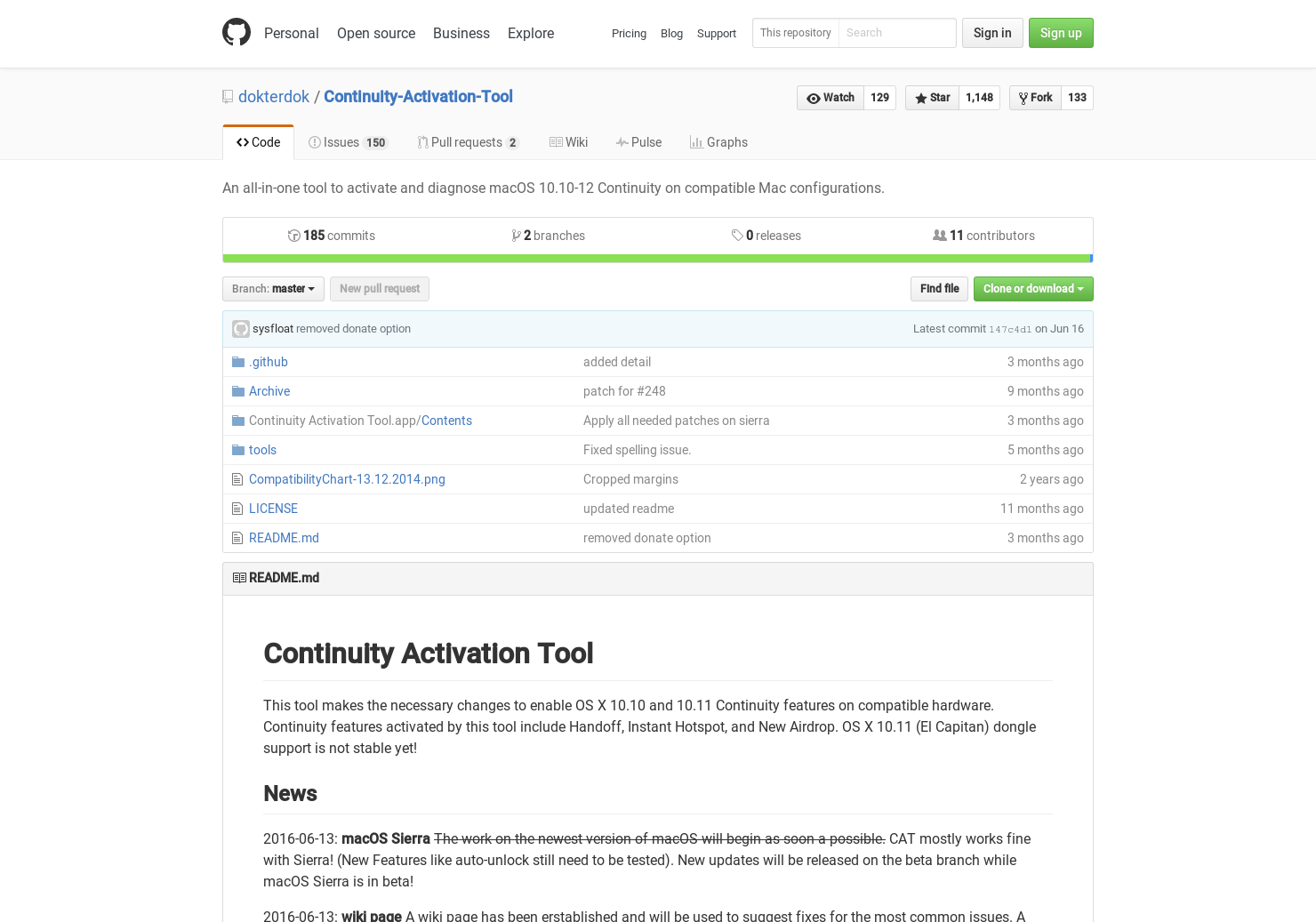Open the Branch: master dropdown
Screen dimensions: 1316x922
click(273, 288)
